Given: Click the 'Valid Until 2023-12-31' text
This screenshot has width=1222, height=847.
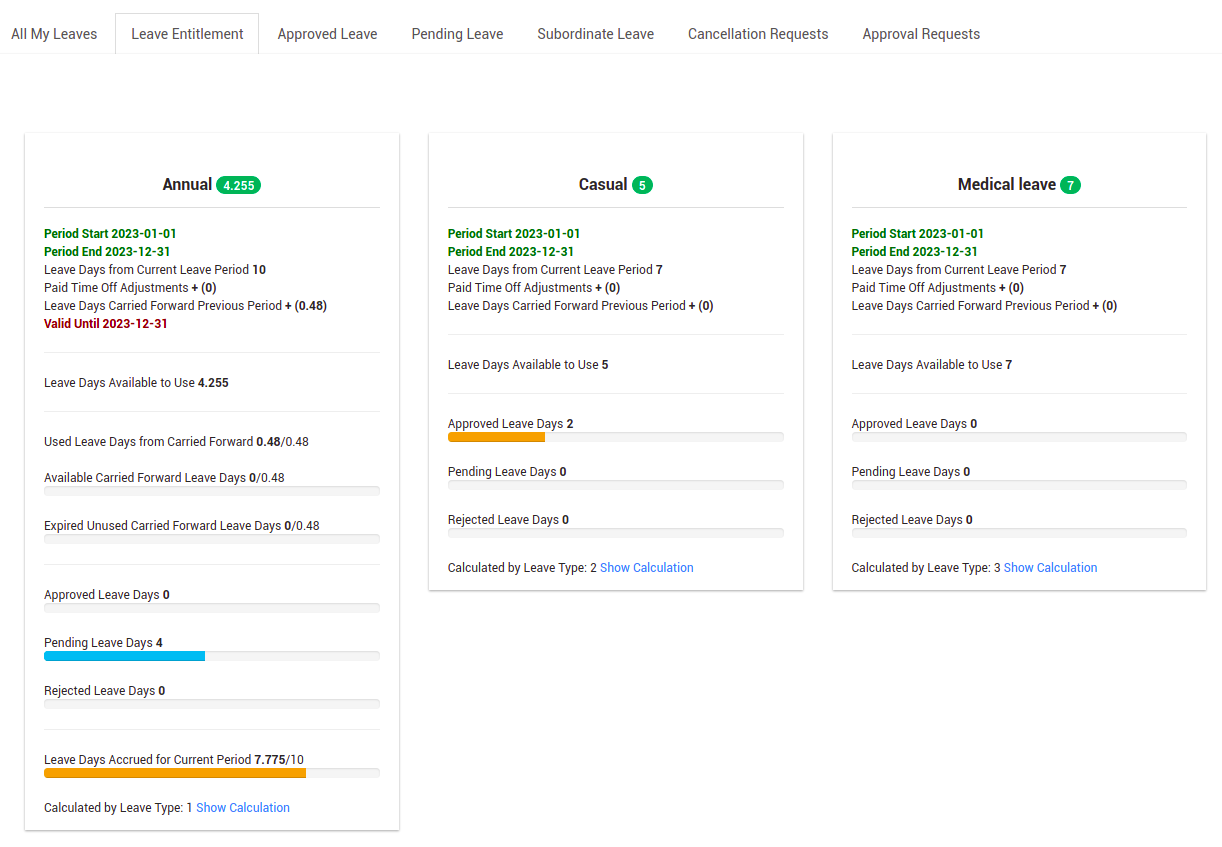Looking at the screenshot, I should tap(106, 324).
